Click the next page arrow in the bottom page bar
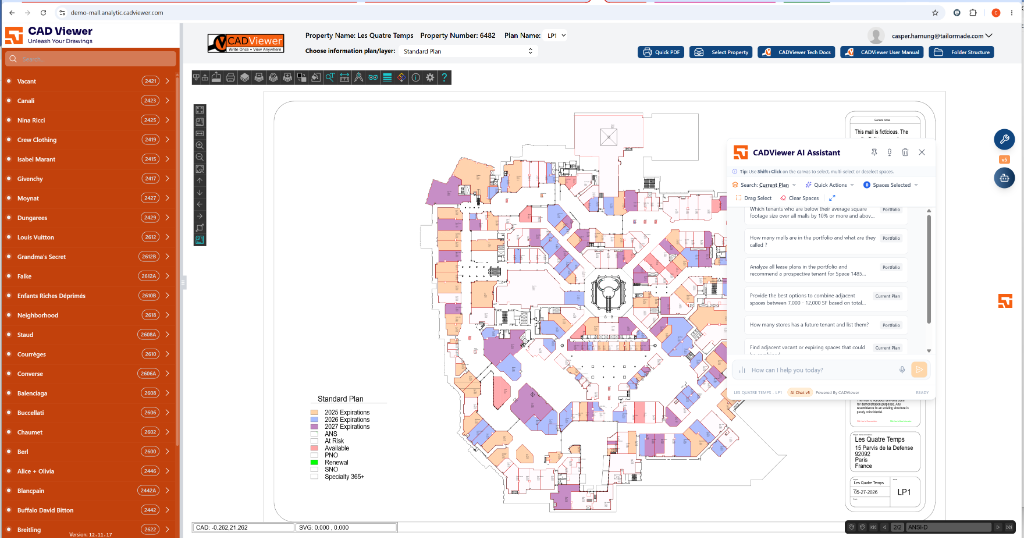The height and width of the screenshot is (538, 1024). coord(998,527)
